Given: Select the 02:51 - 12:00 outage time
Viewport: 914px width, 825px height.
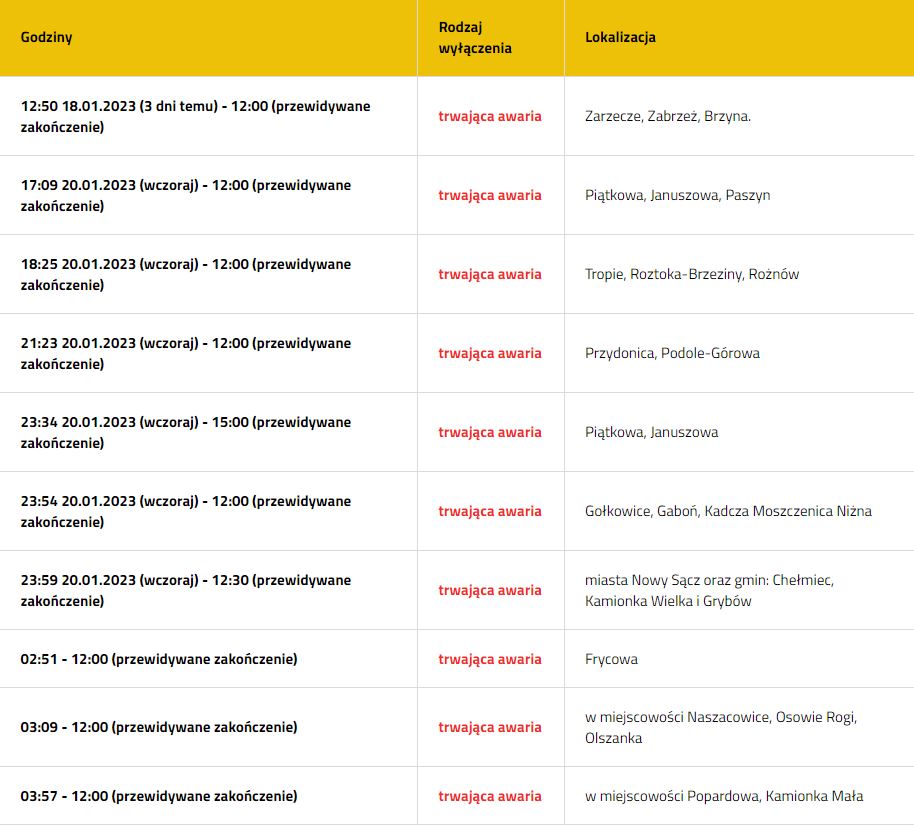Looking at the screenshot, I should (159, 659).
